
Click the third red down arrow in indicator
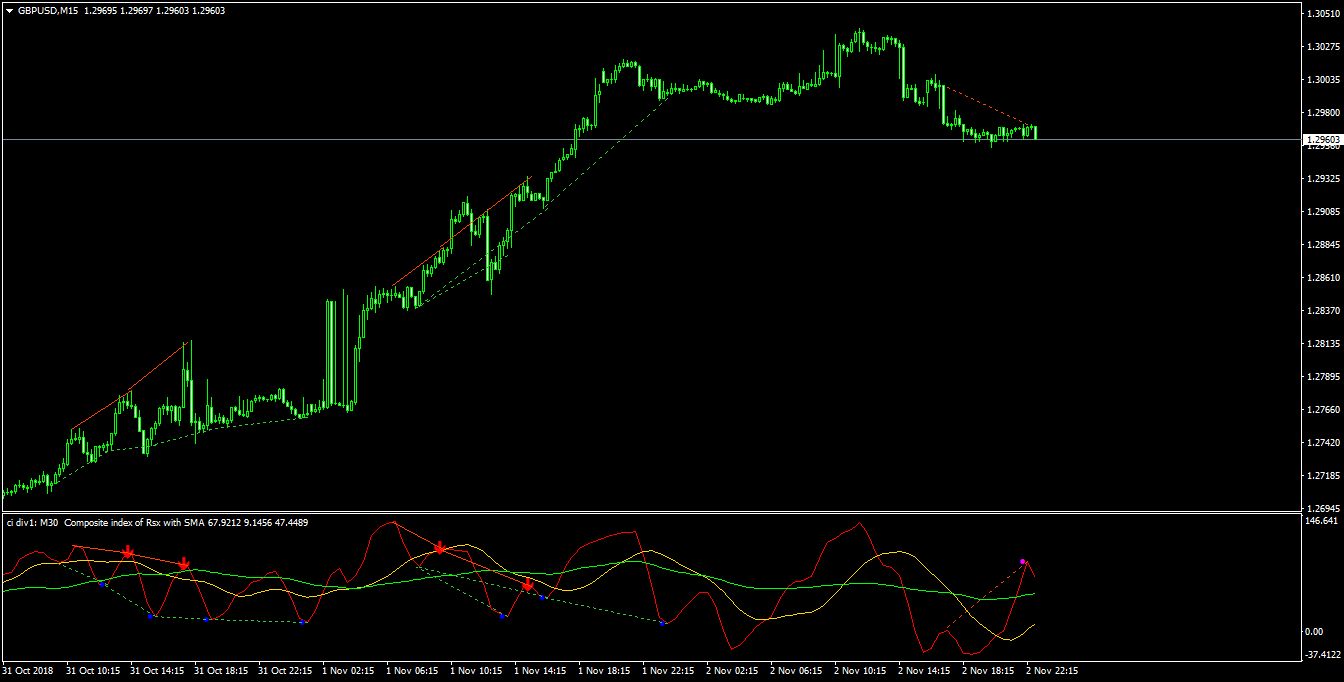[x=440, y=547]
